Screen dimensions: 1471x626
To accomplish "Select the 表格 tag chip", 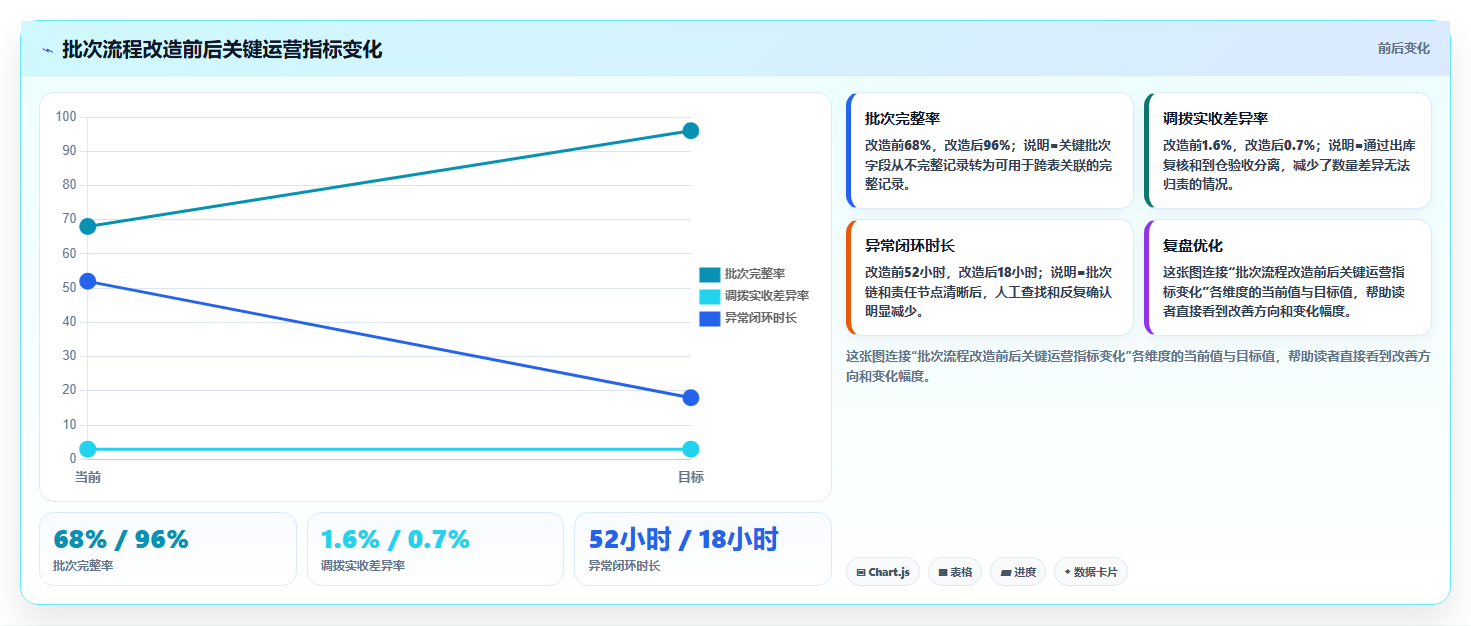I will click(955, 572).
